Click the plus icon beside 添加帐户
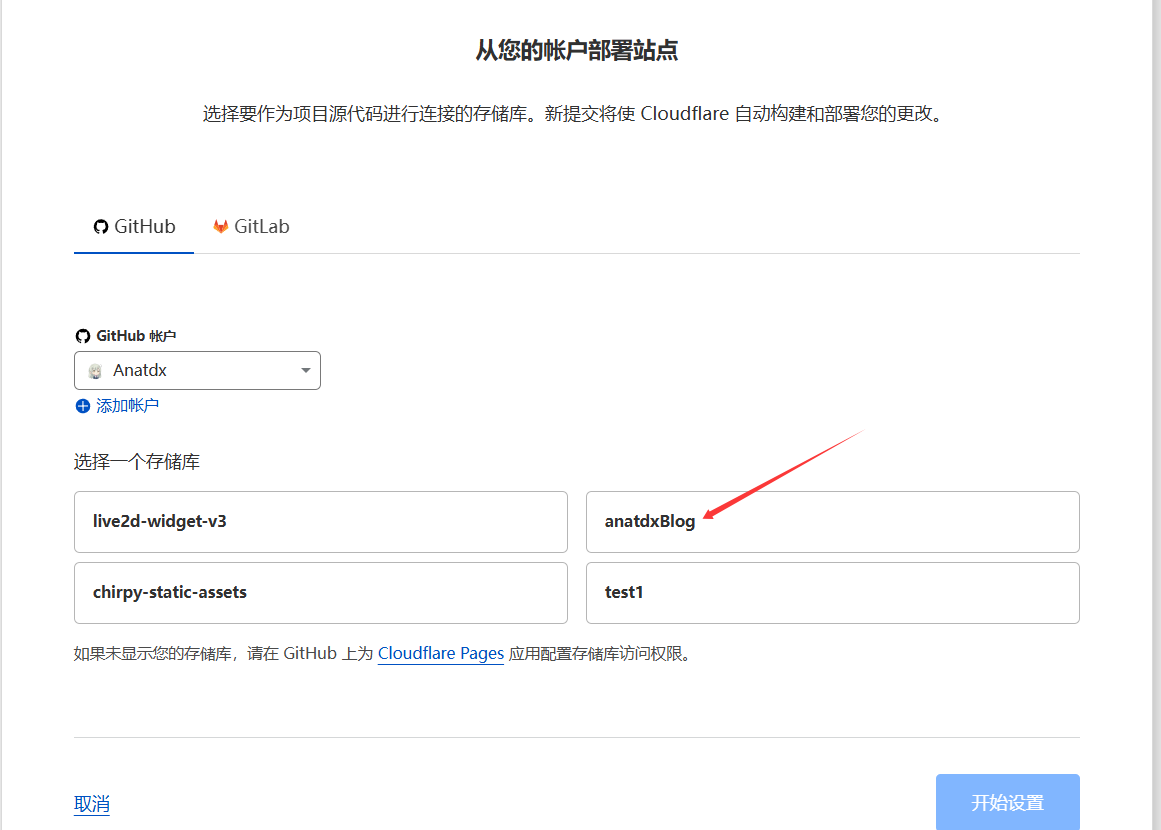Image resolution: width=1161 pixels, height=830 pixels. coord(83,406)
